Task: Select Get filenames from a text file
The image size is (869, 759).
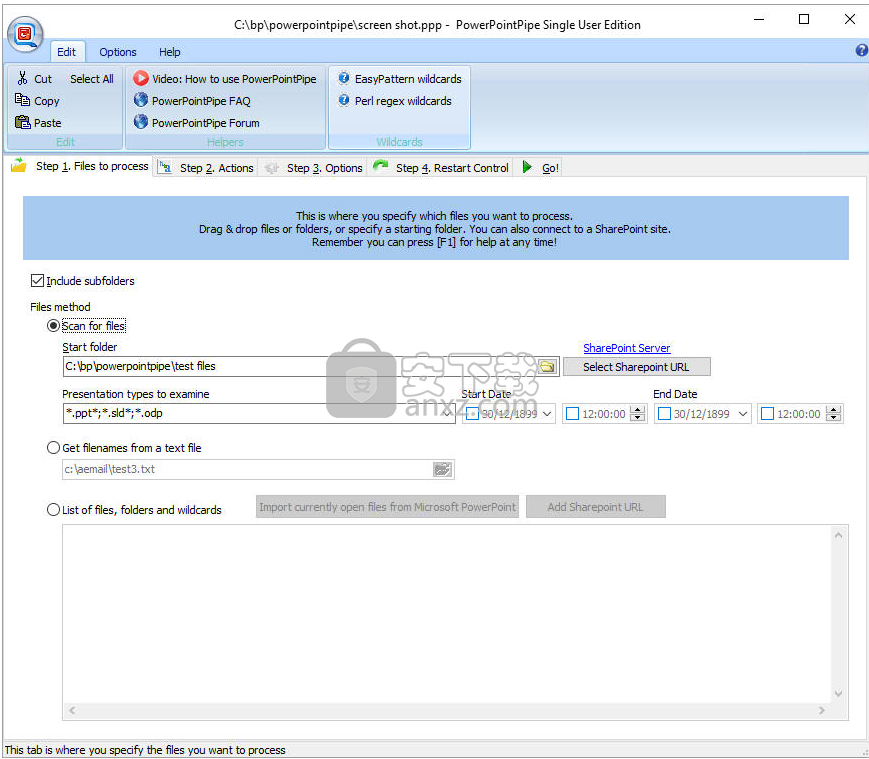Action: click(53, 448)
